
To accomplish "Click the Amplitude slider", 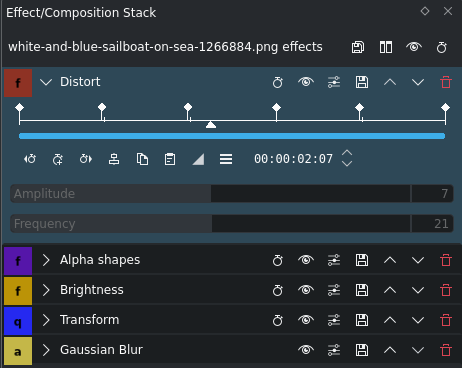I will tap(211, 193).
